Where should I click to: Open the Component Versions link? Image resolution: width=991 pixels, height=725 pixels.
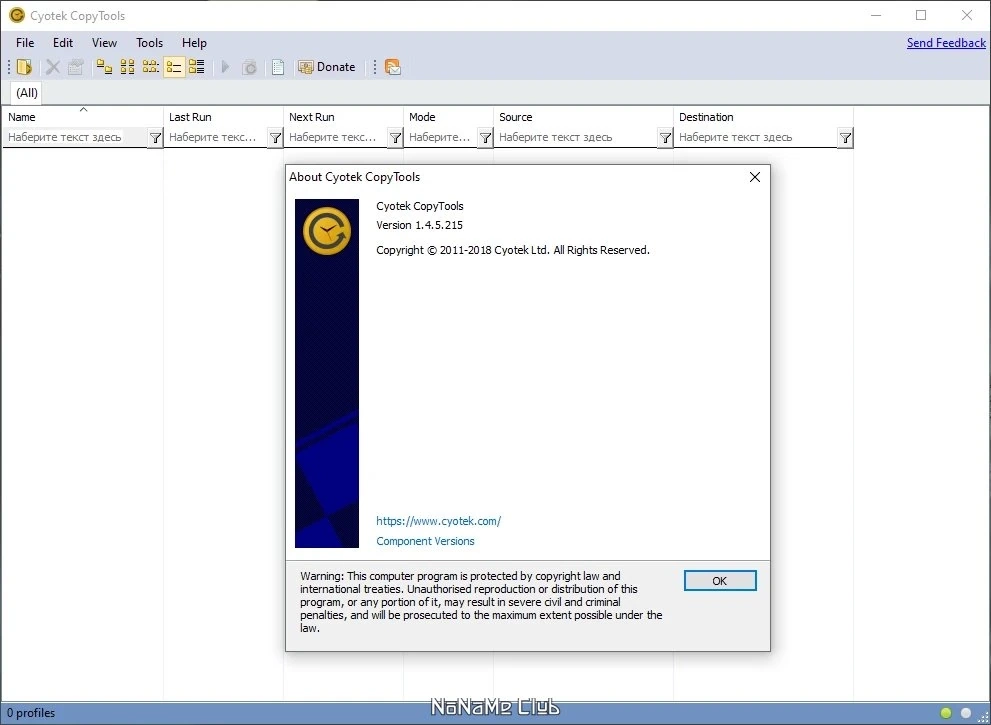click(425, 541)
